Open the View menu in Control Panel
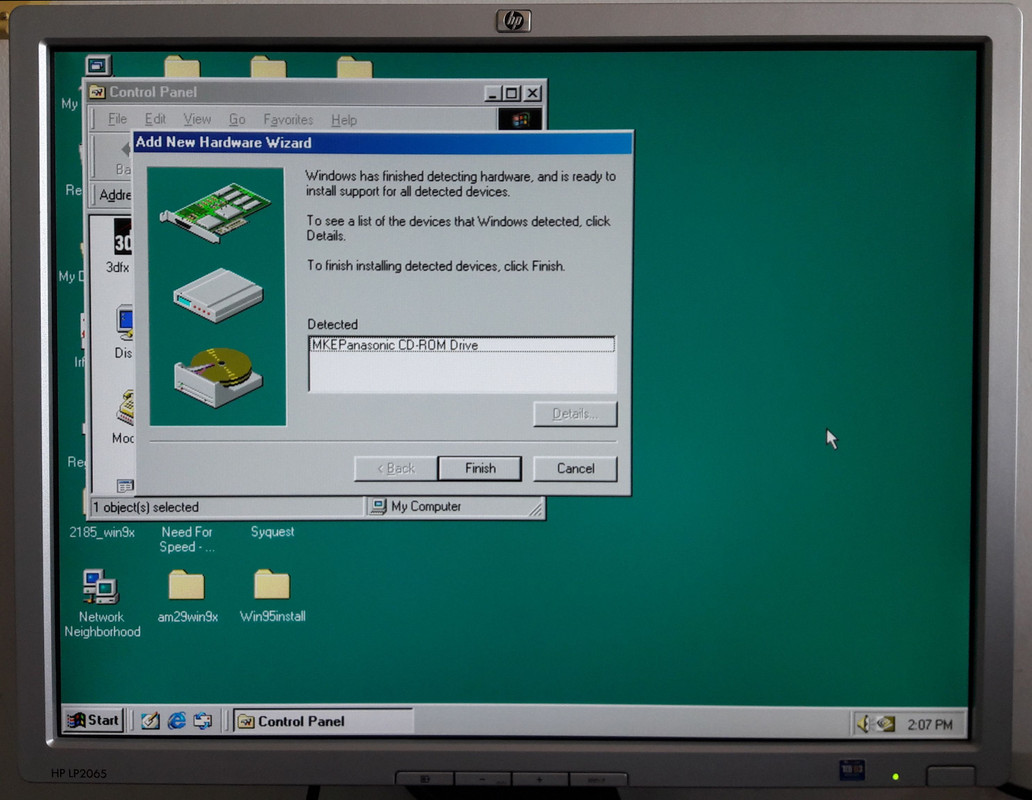The width and height of the screenshot is (1032, 800). tap(197, 119)
